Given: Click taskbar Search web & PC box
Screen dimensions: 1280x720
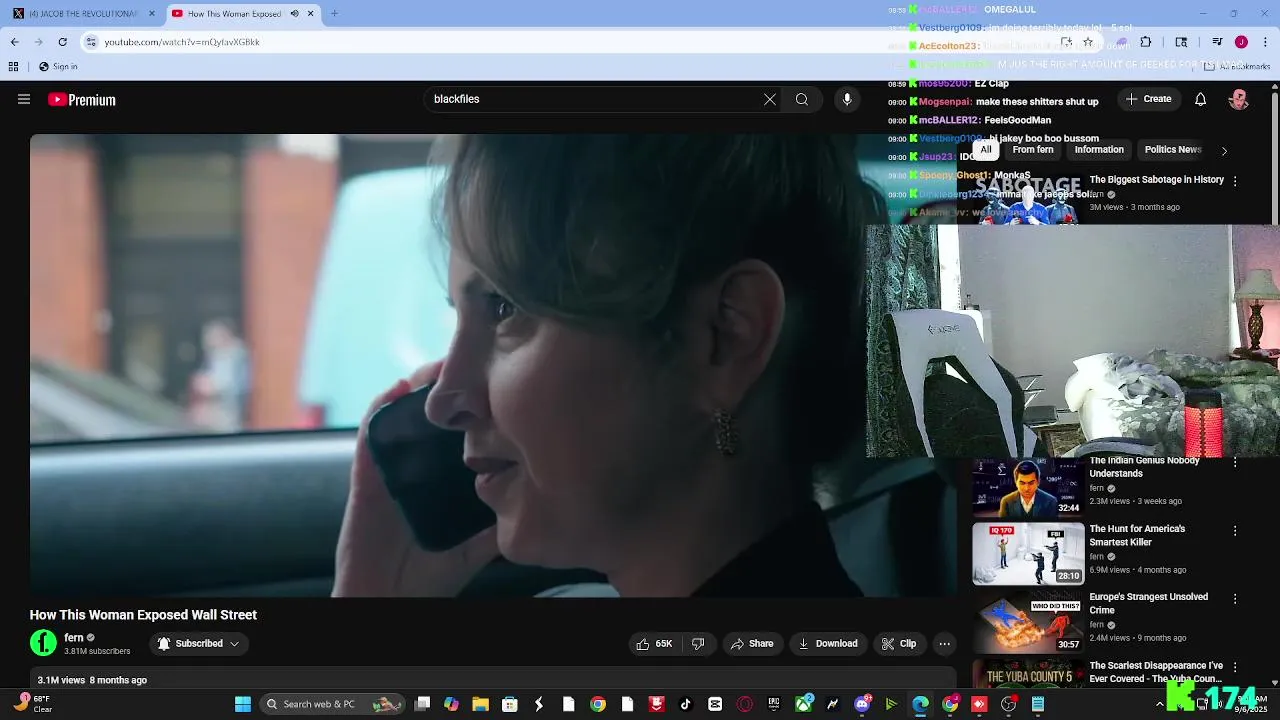Looking at the screenshot, I should pyautogui.click(x=333, y=704).
